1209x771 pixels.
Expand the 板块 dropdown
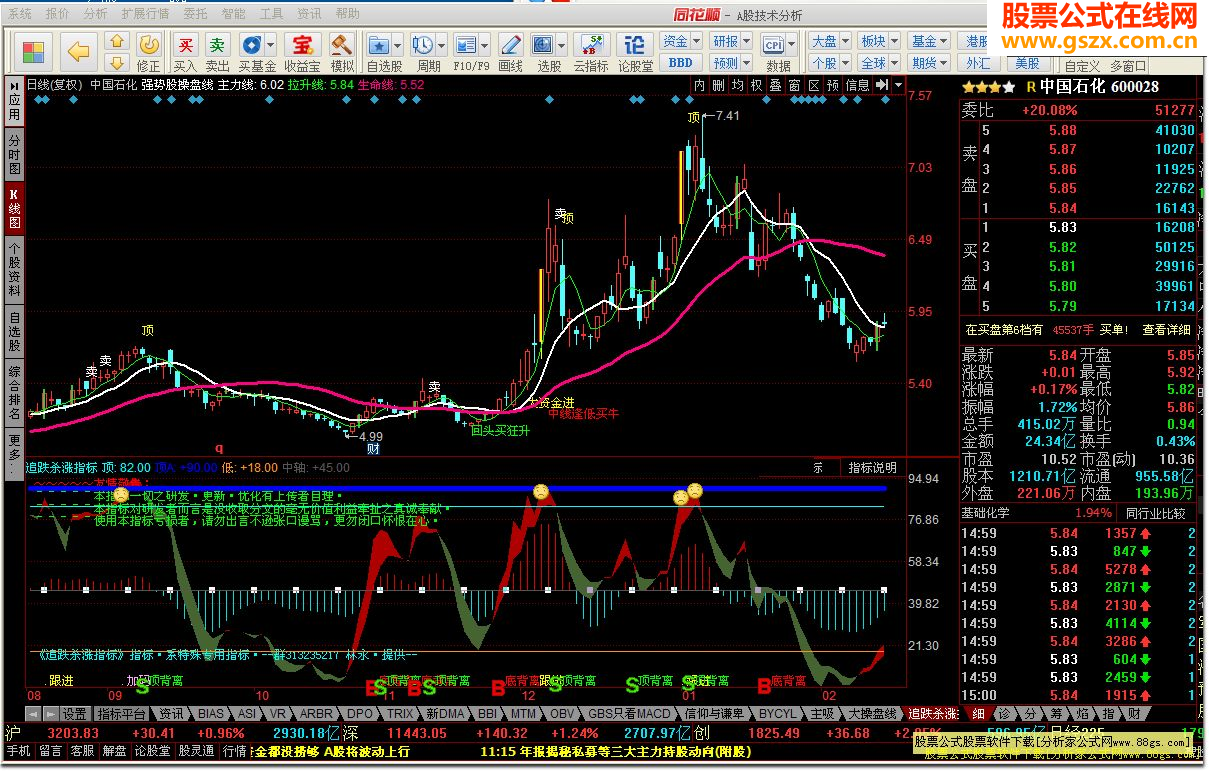pyautogui.click(x=894, y=41)
